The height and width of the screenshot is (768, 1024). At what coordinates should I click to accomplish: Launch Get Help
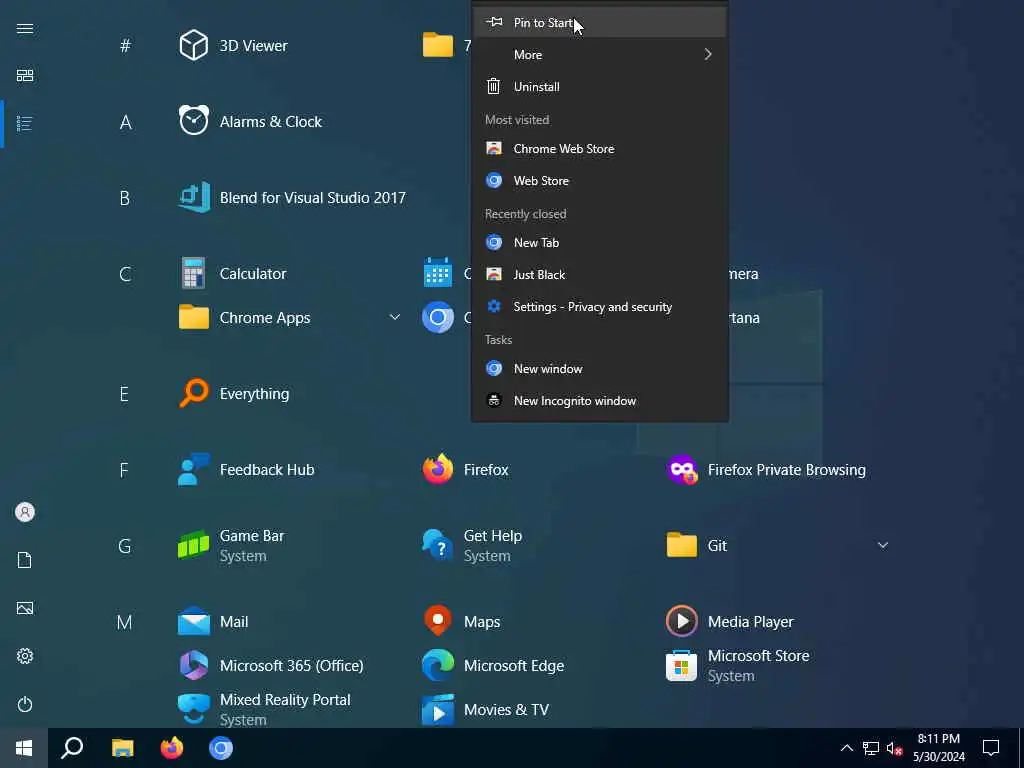[x=472, y=545]
